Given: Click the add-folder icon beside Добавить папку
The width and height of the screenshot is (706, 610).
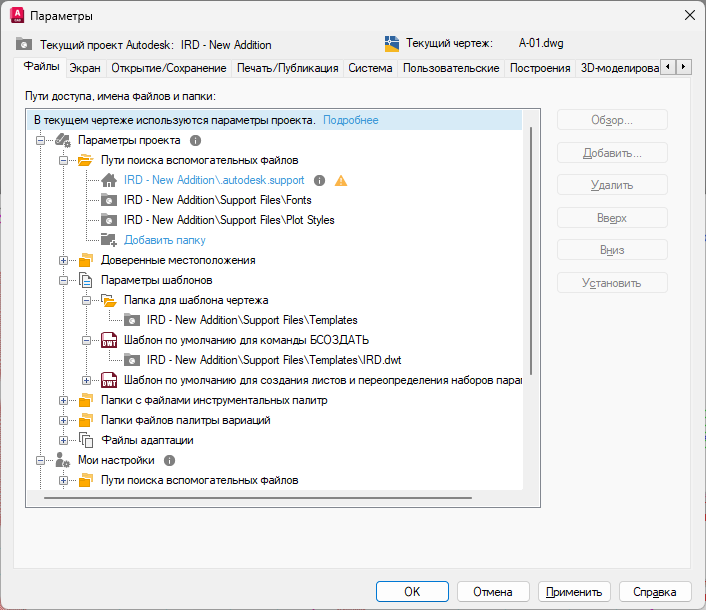Looking at the screenshot, I should (x=109, y=240).
